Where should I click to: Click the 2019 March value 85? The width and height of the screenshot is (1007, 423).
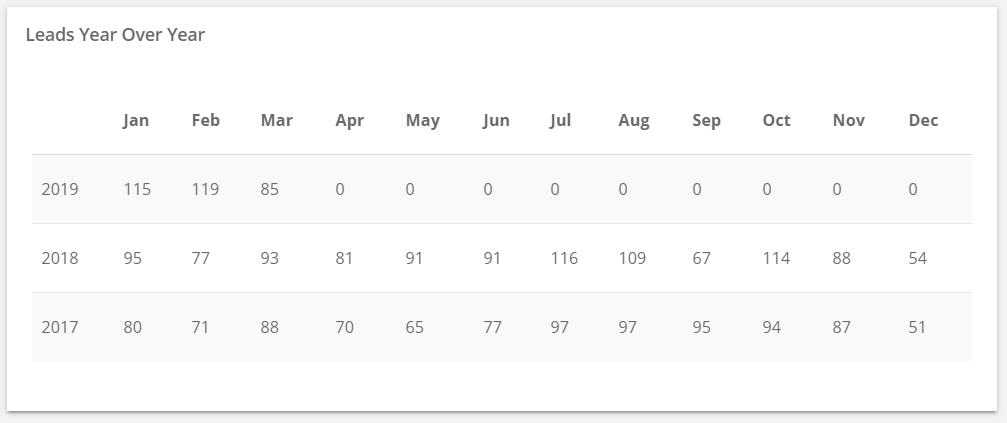point(270,189)
